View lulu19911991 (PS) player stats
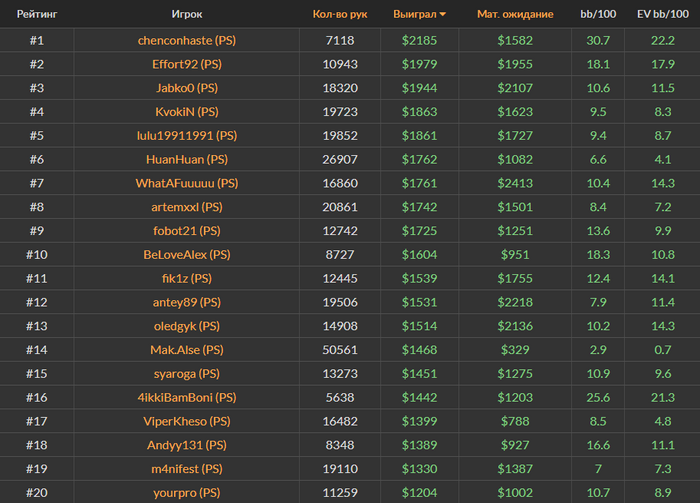Viewport: 700px width, 503px height. (186, 136)
